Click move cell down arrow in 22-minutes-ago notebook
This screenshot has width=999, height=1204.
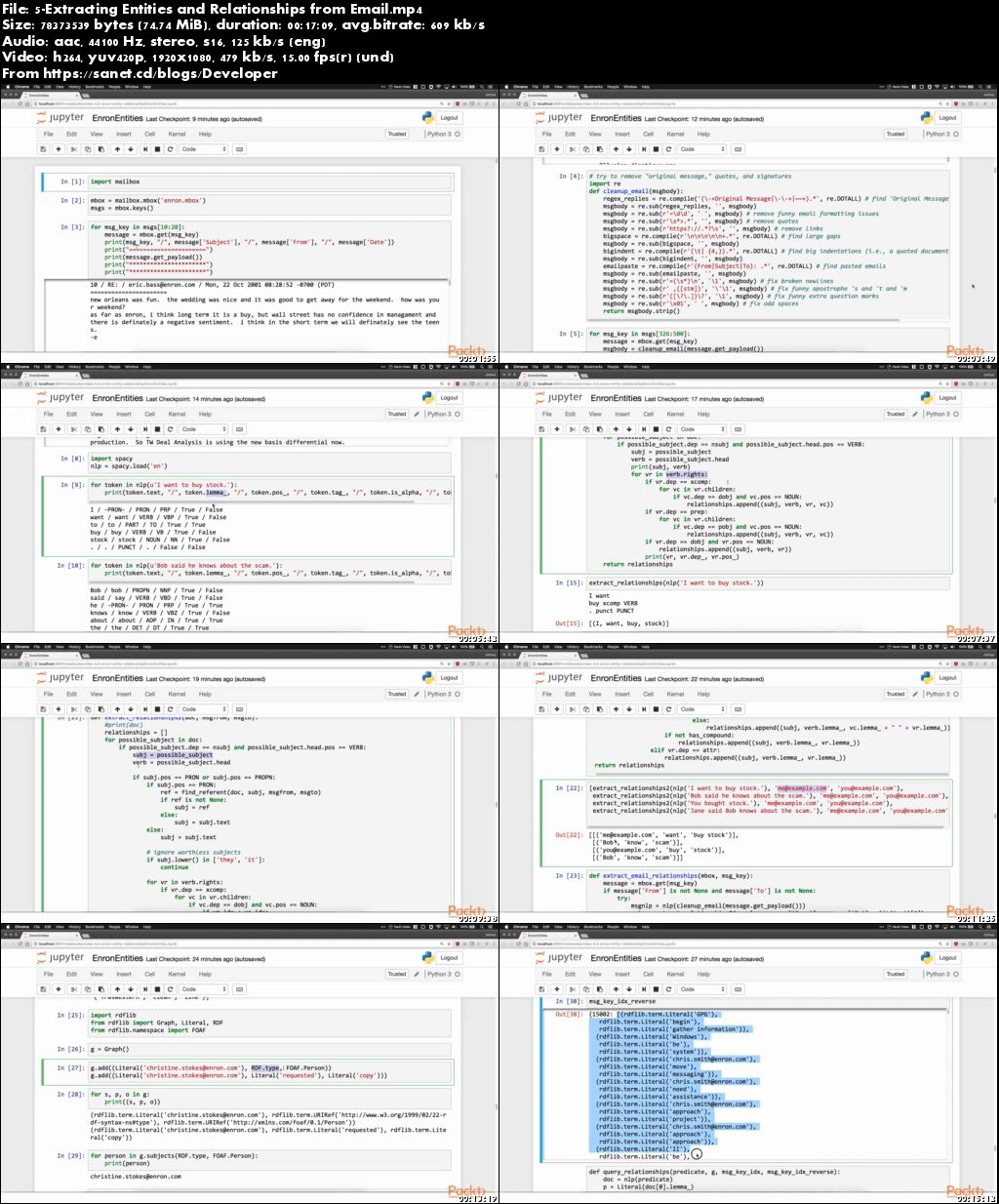pyautogui.click(x=629, y=709)
